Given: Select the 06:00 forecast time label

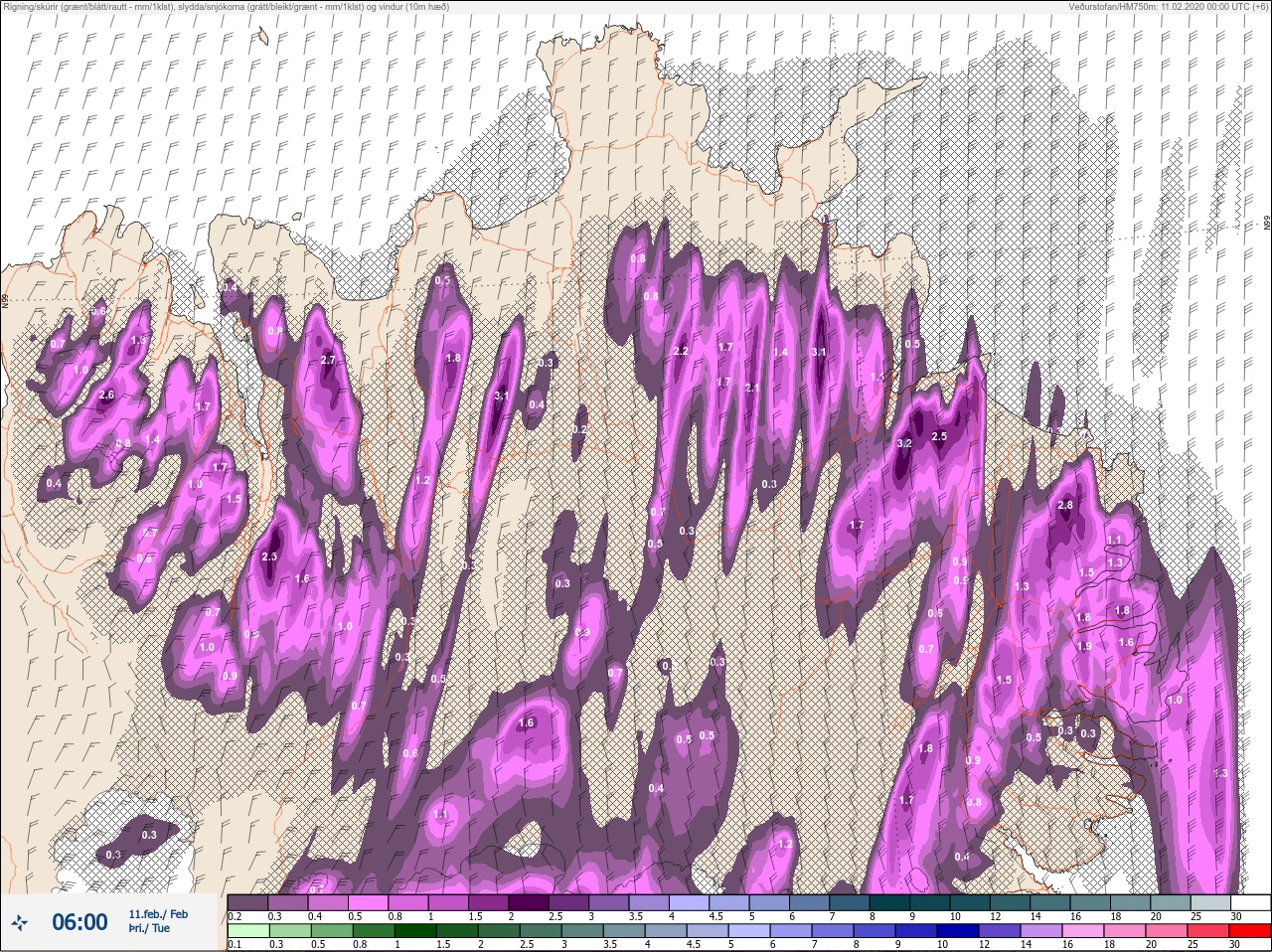Looking at the screenshot, I should click(x=79, y=922).
